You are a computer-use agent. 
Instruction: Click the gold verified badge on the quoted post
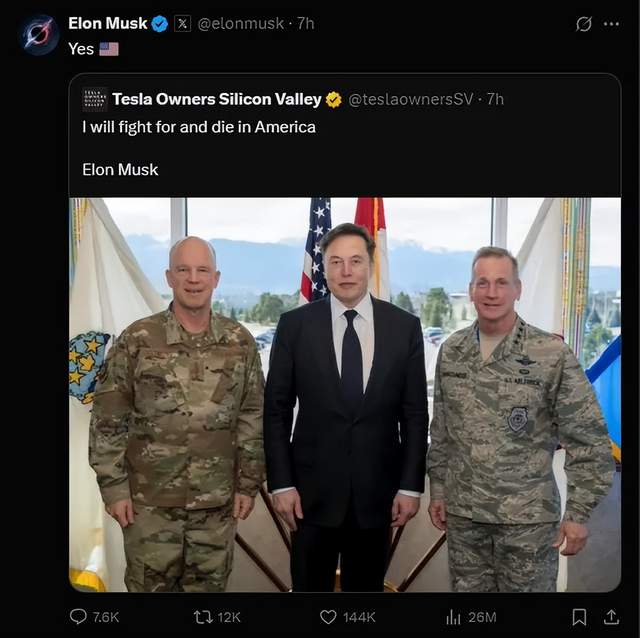point(334,99)
